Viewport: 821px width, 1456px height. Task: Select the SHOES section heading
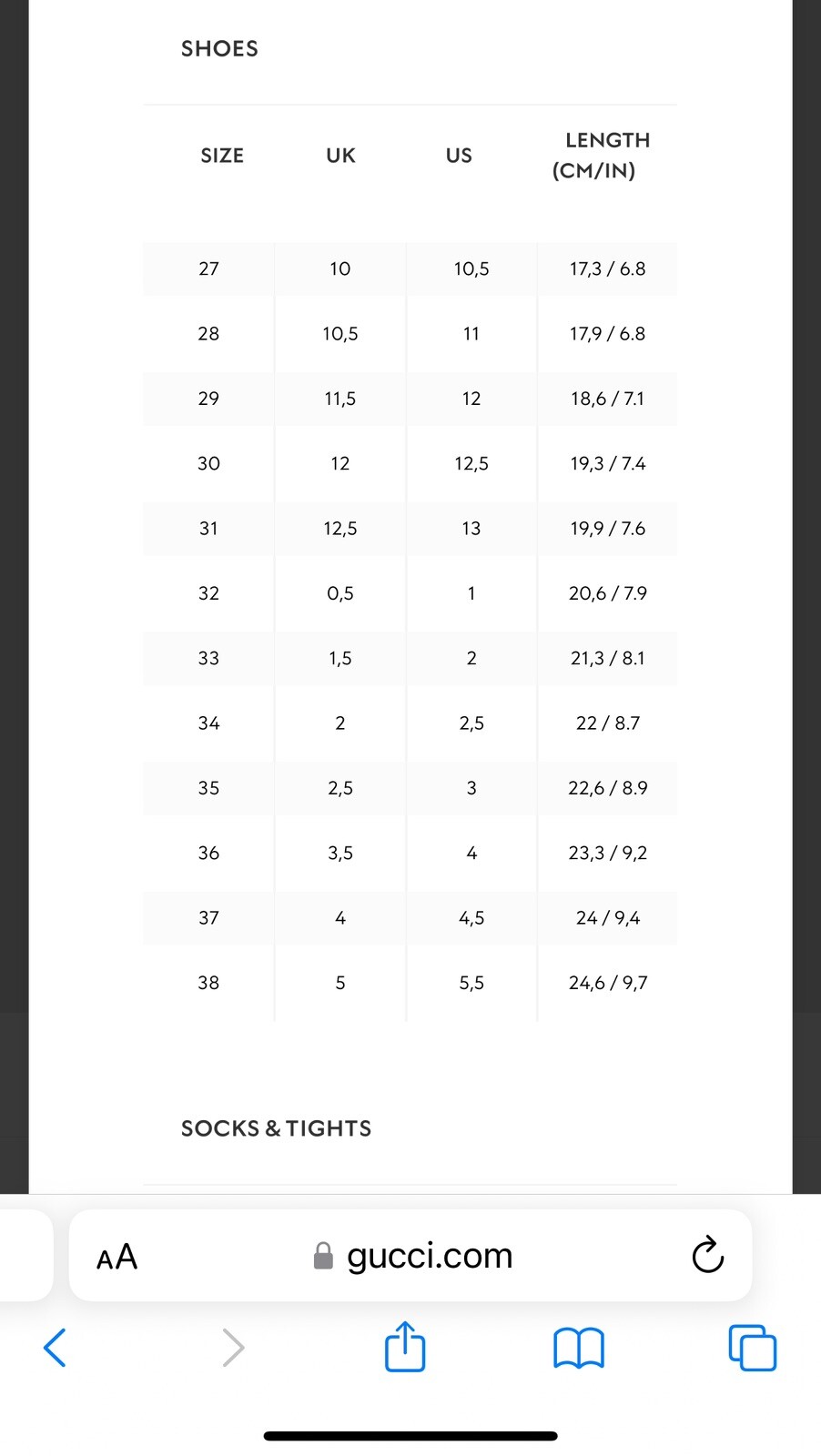pos(219,48)
